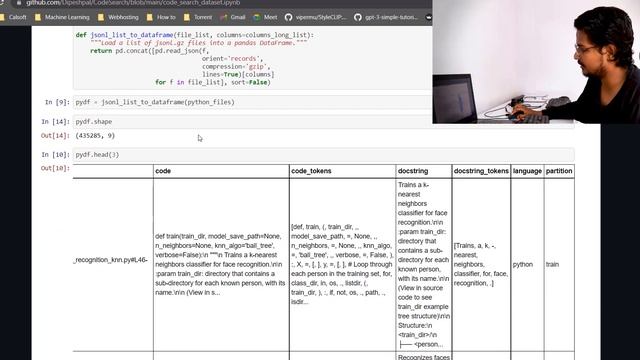
Task: Open the gpt-3-simple-tutorial GitHub bookmark
Action: coord(386,17)
